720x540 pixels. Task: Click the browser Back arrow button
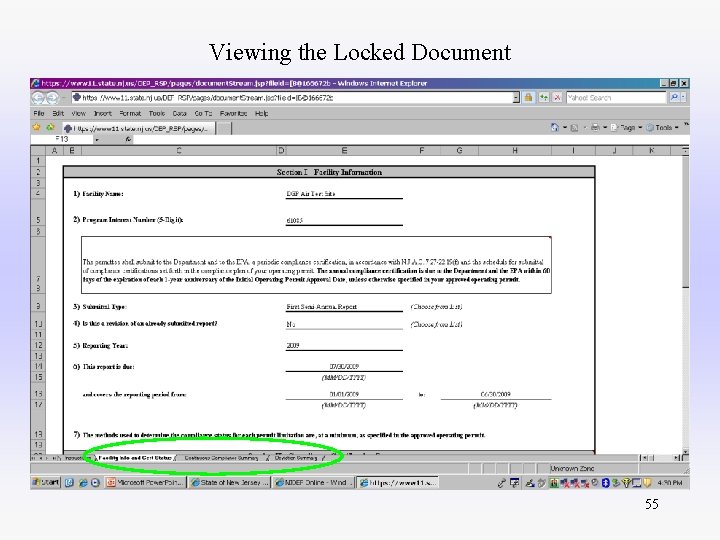point(38,98)
